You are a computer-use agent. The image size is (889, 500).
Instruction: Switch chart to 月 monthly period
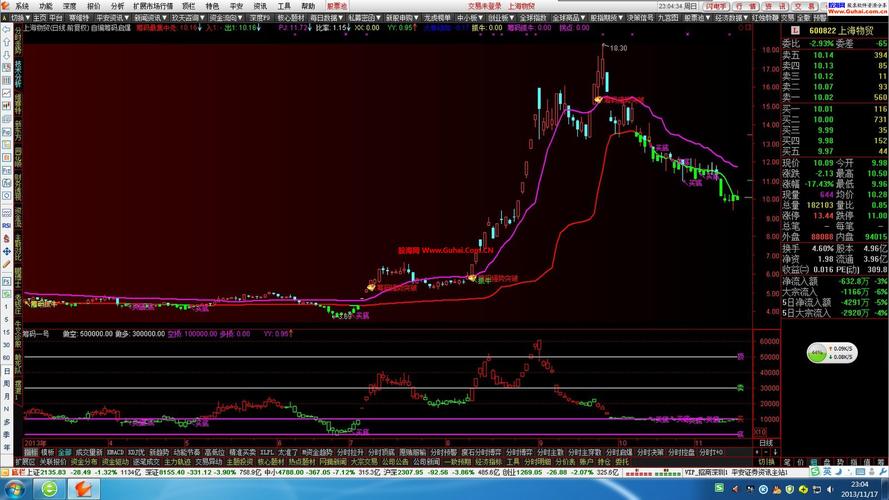tap(6, 396)
